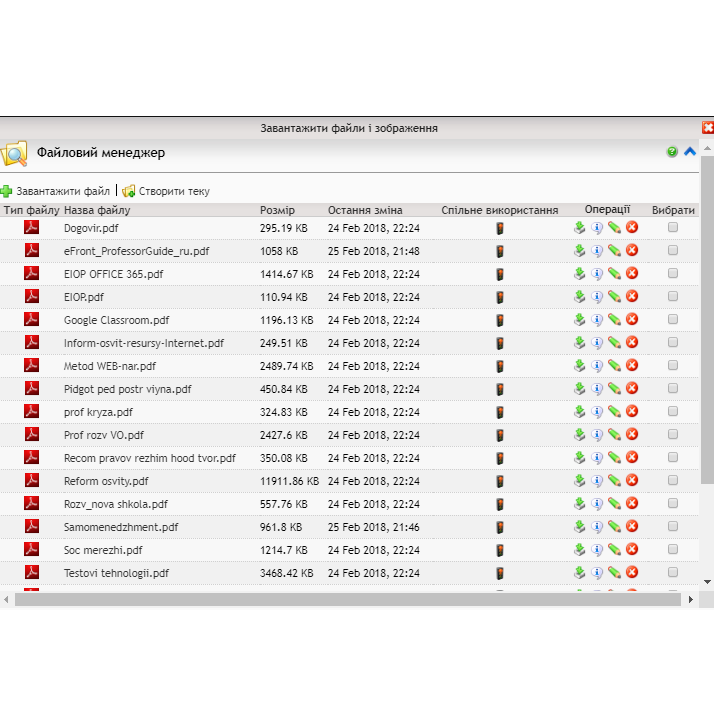Click Створити теку link
Screen dimensions: 716x716
pyautogui.click(x=174, y=191)
